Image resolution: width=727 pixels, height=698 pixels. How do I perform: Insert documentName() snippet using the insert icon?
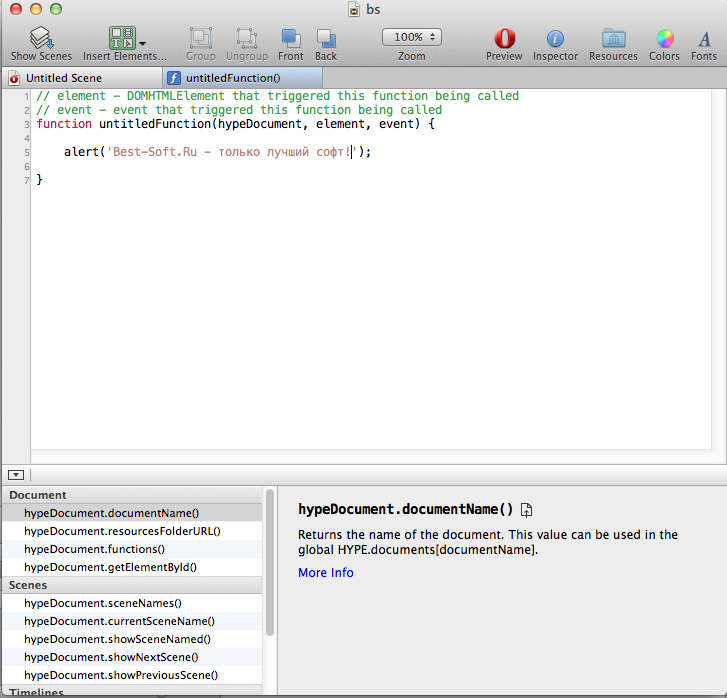tap(527, 509)
